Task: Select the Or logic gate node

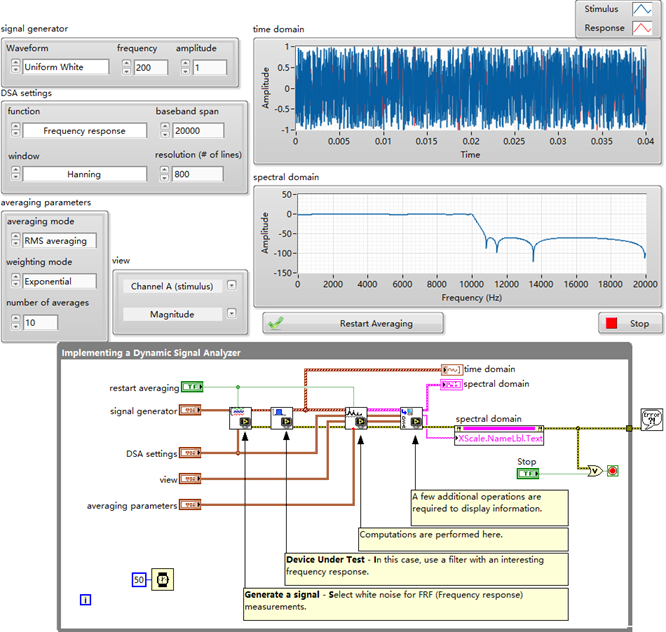Action: coord(594,470)
